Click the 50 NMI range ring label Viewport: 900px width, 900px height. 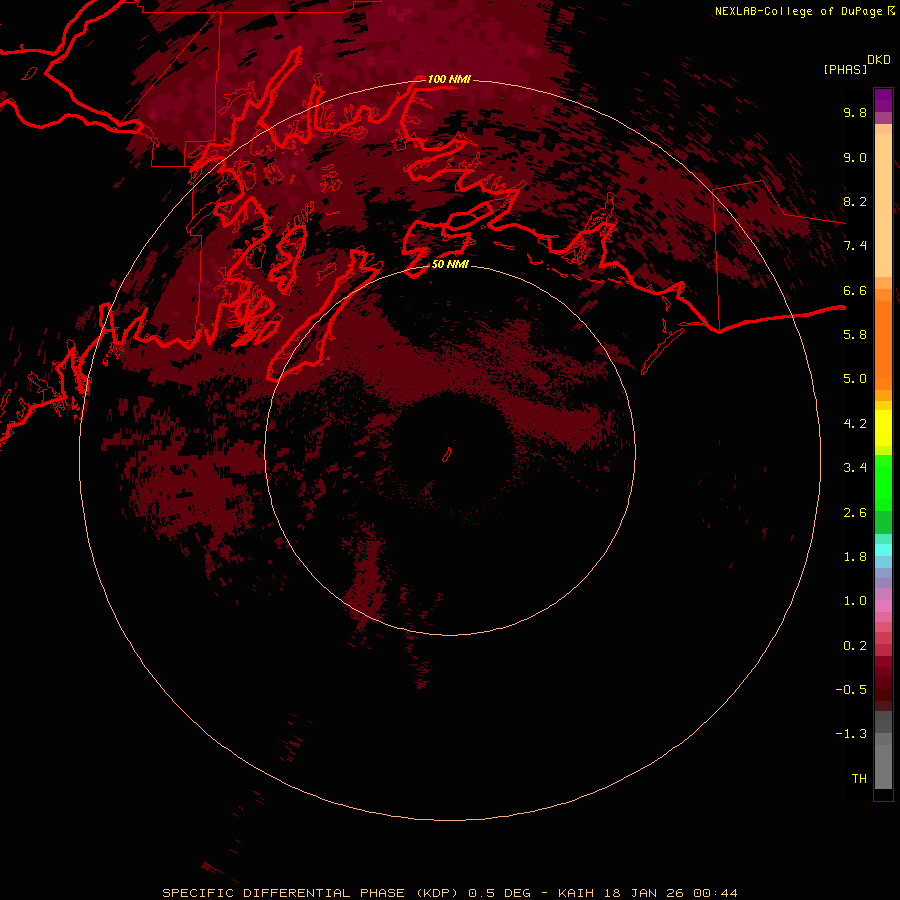(450, 265)
